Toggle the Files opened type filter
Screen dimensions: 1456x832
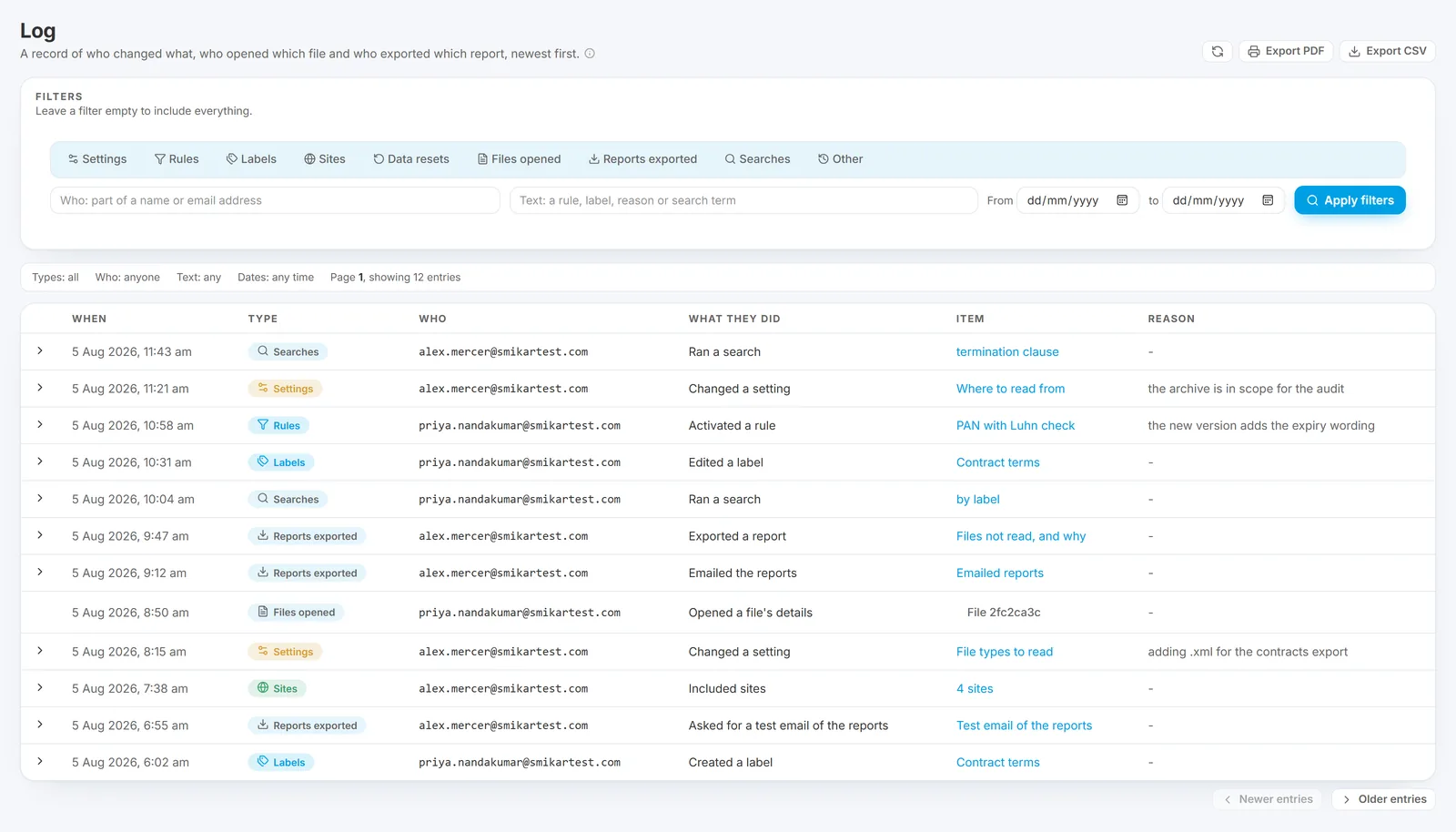click(x=520, y=159)
